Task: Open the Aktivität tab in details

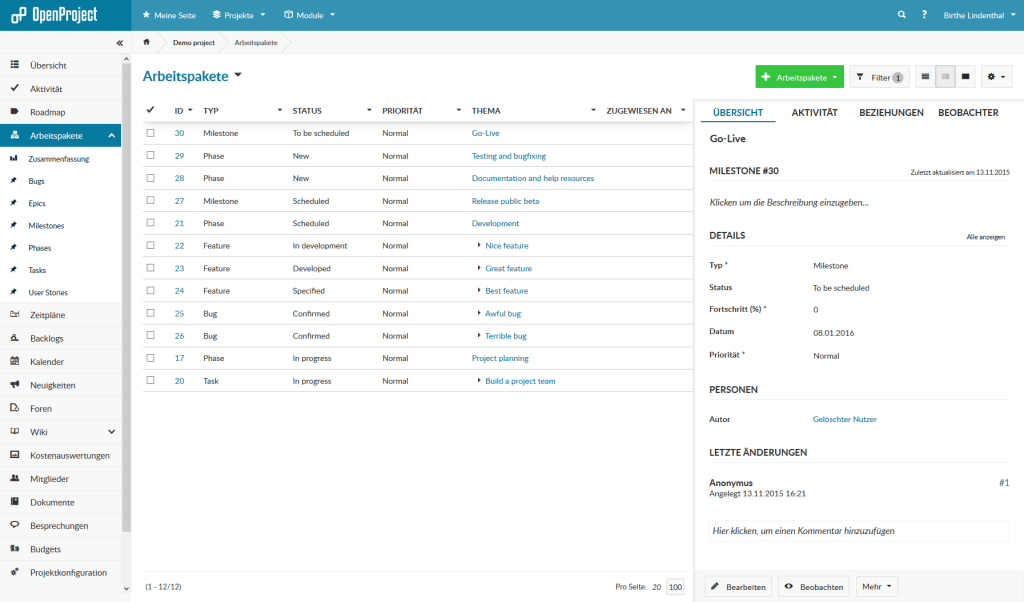Action: (x=814, y=113)
